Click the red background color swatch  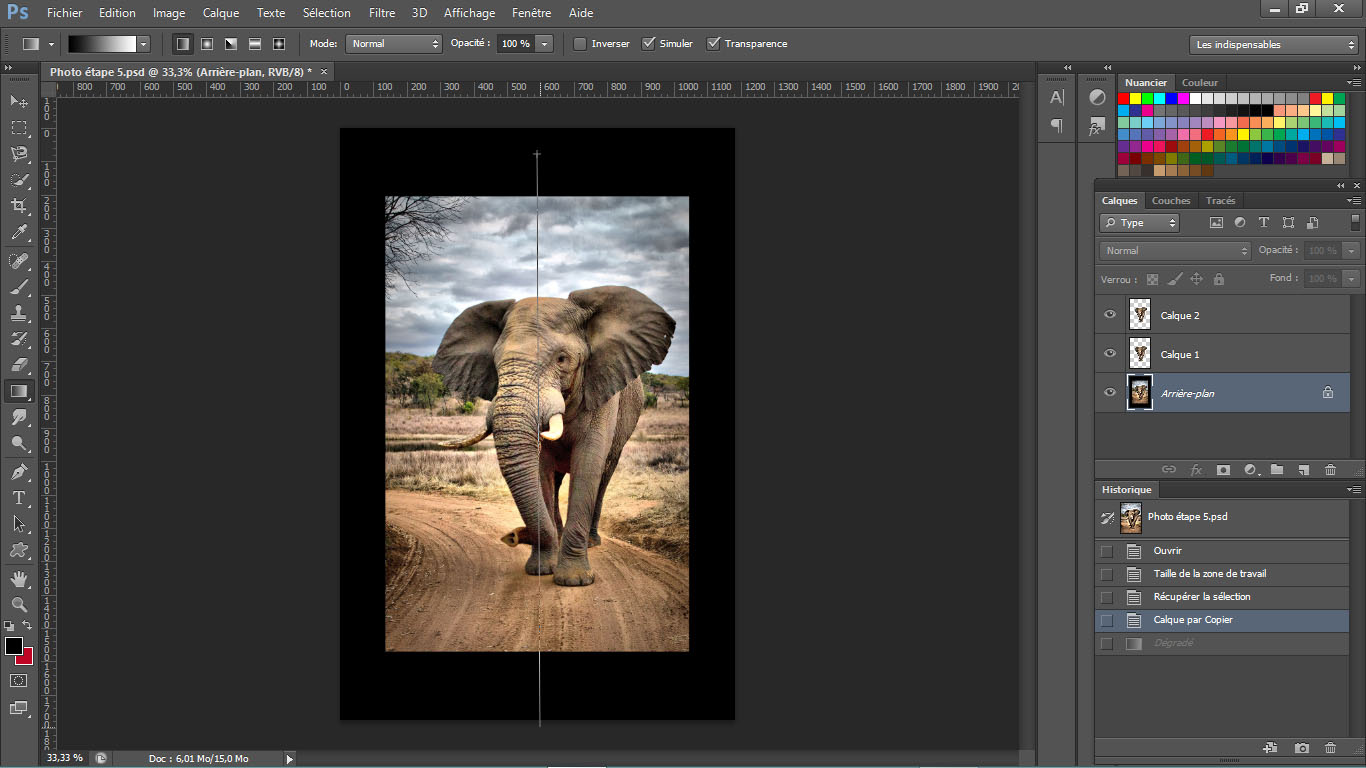(26, 658)
